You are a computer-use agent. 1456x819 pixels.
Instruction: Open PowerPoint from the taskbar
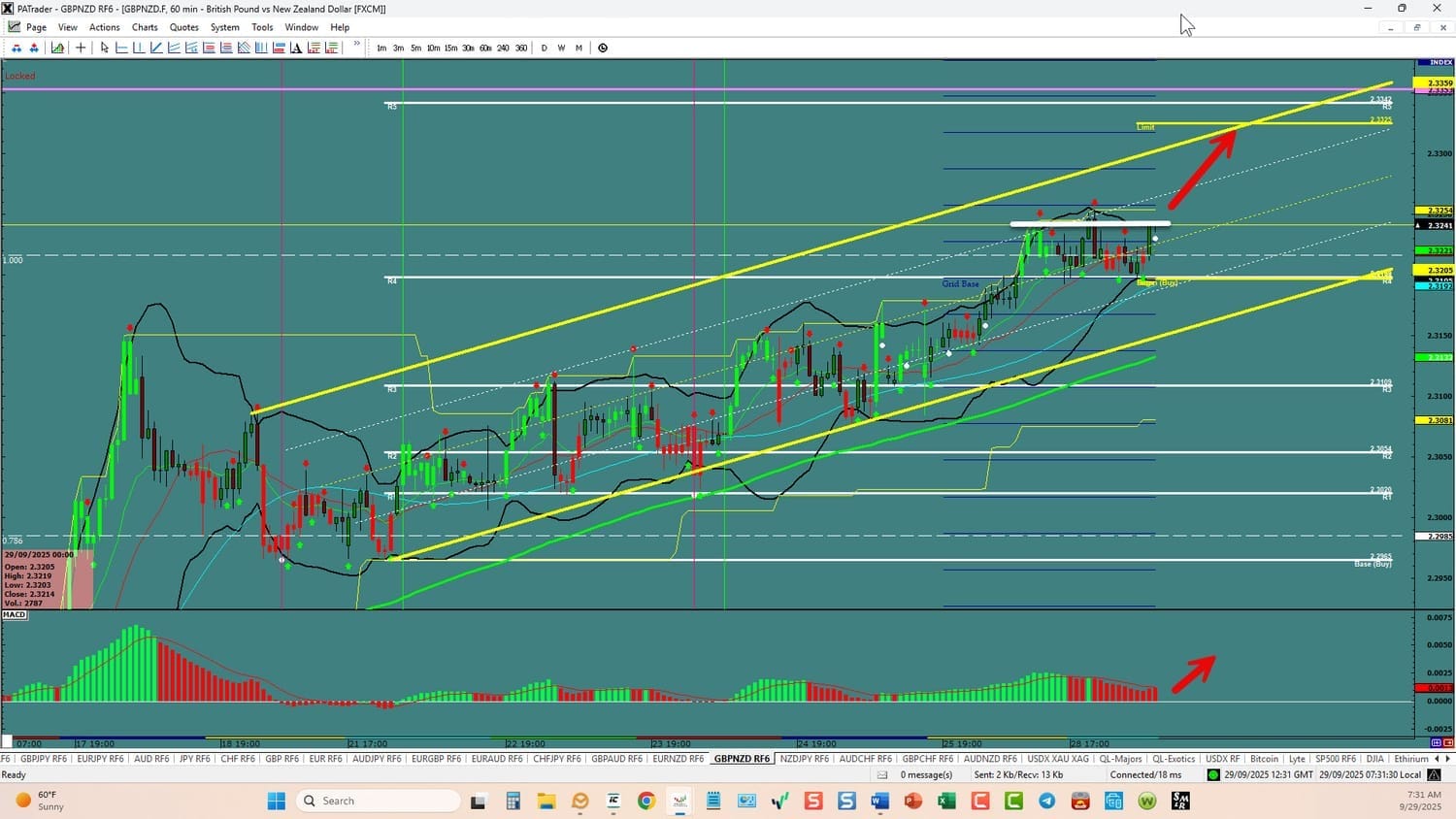pyautogui.click(x=913, y=801)
